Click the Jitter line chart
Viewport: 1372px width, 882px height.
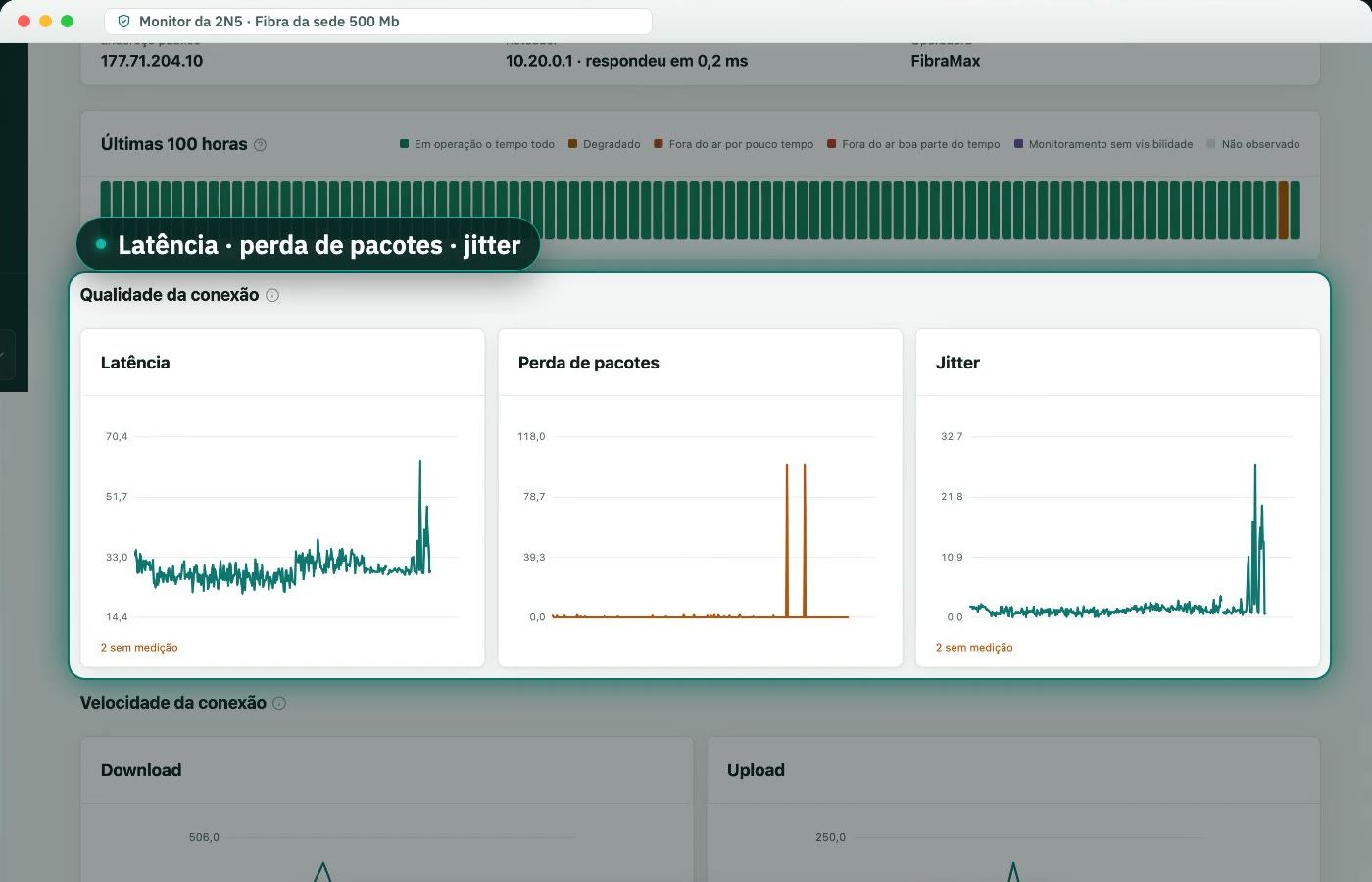pyautogui.click(x=1117, y=527)
